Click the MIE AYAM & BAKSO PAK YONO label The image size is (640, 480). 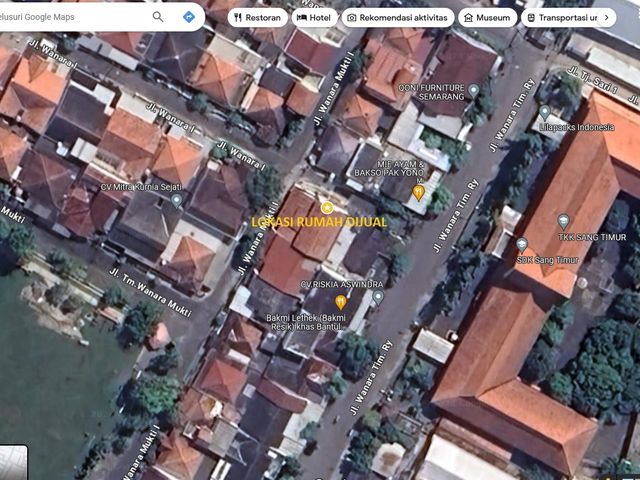click(389, 169)
